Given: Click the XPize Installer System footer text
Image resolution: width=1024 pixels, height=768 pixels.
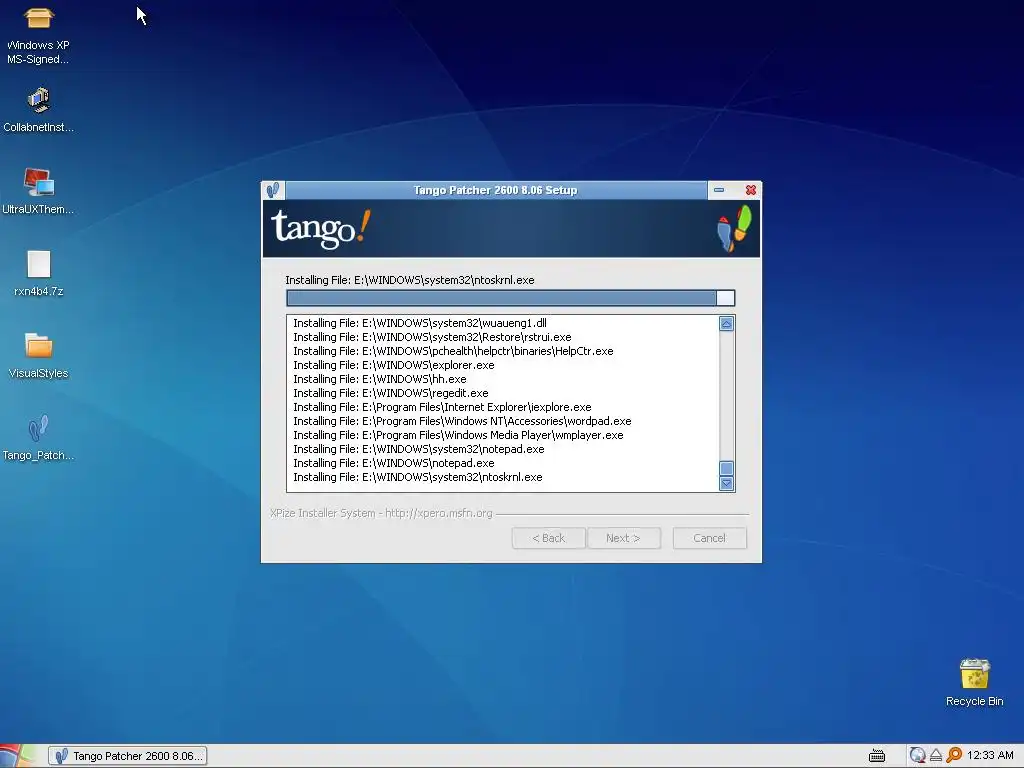Looking at the screenshot, I should coord(381,513).
